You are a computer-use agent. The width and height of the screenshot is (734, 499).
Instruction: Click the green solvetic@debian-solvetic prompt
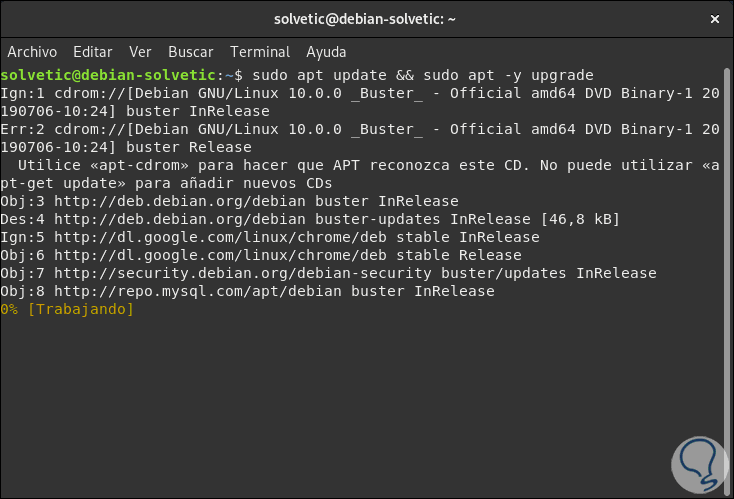108,75
